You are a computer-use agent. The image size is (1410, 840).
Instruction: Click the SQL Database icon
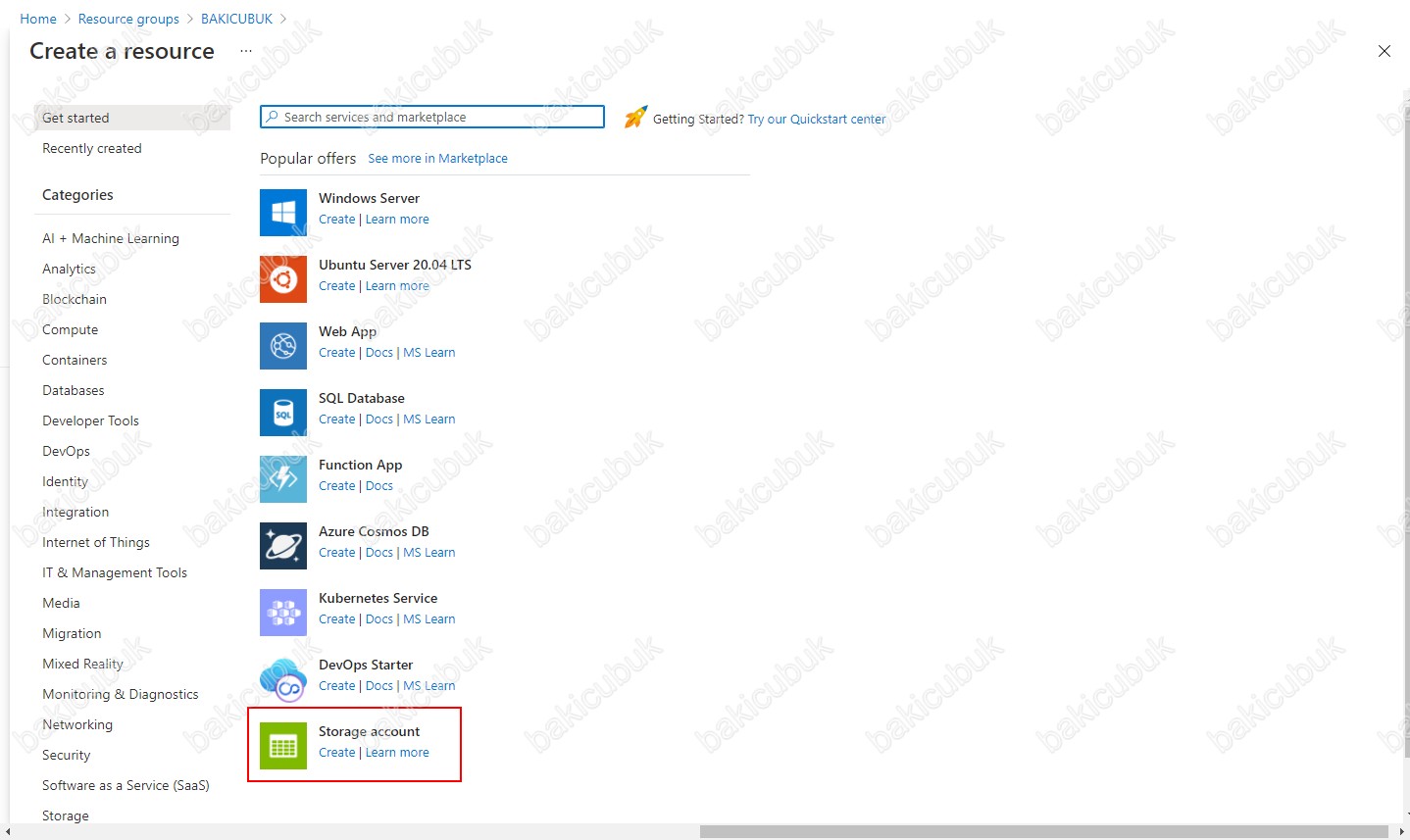click(283, 413)
